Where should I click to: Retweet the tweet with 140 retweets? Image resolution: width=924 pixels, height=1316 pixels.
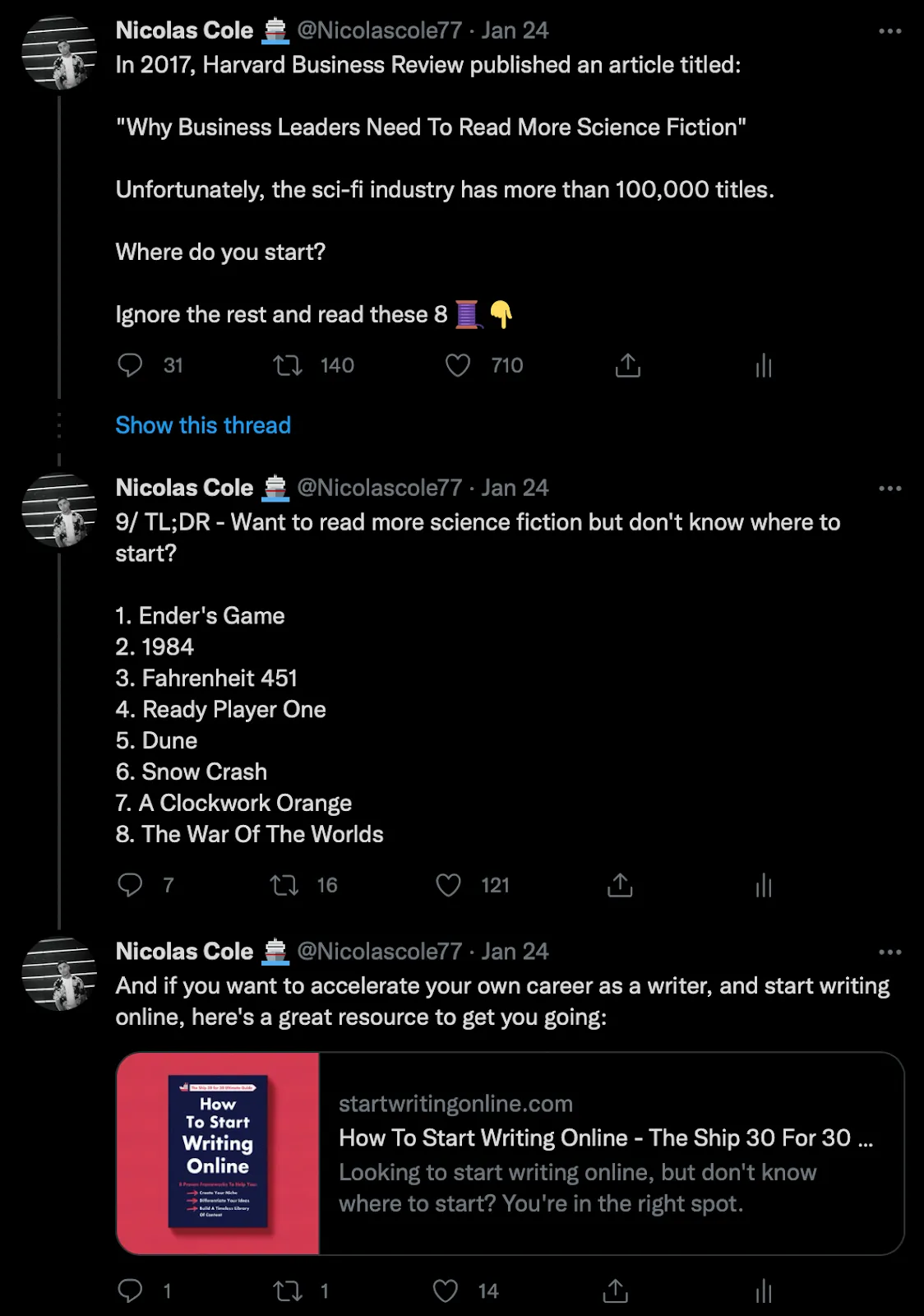tap(288, 365)
